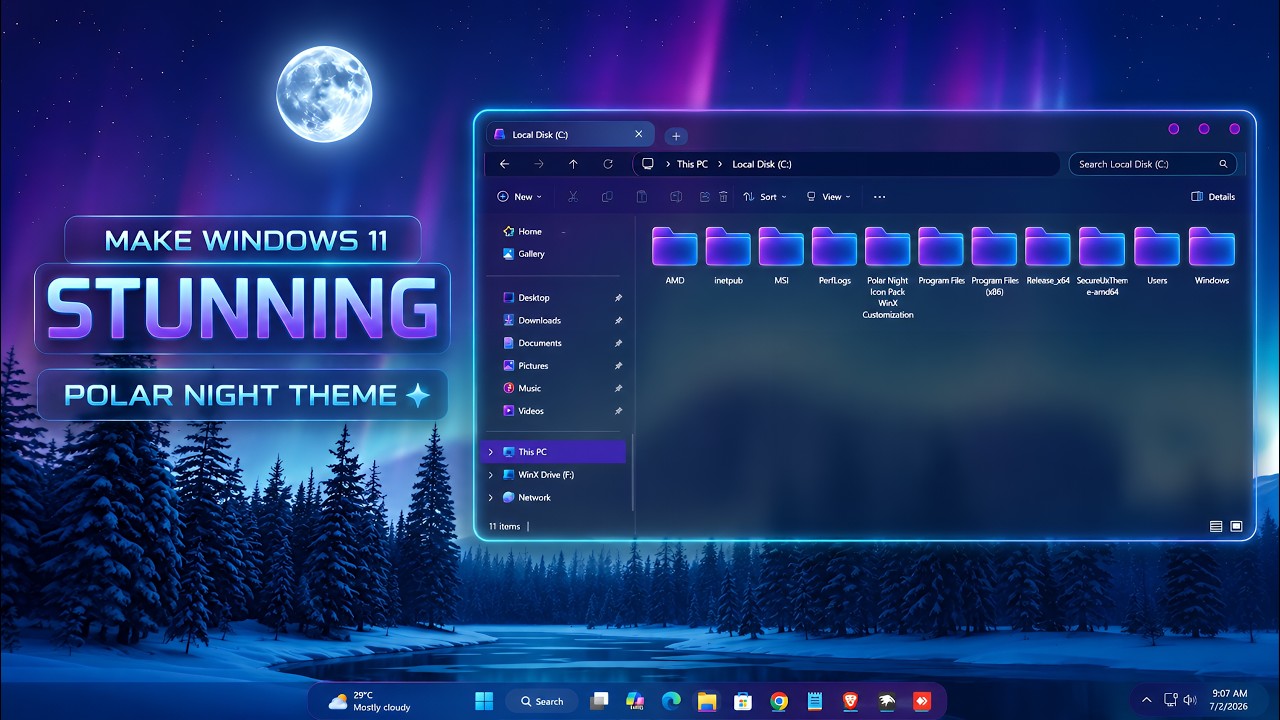This screenshot has height=720, width=1280.
Task: Switch to details list view layout
Action: coord(1216,526)
